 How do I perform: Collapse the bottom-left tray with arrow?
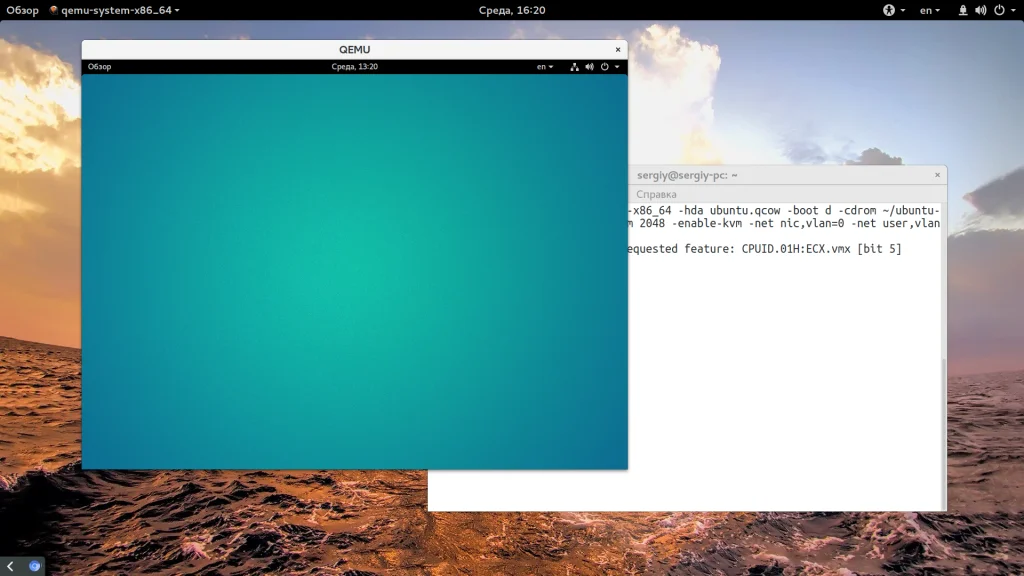coord(10,566)
